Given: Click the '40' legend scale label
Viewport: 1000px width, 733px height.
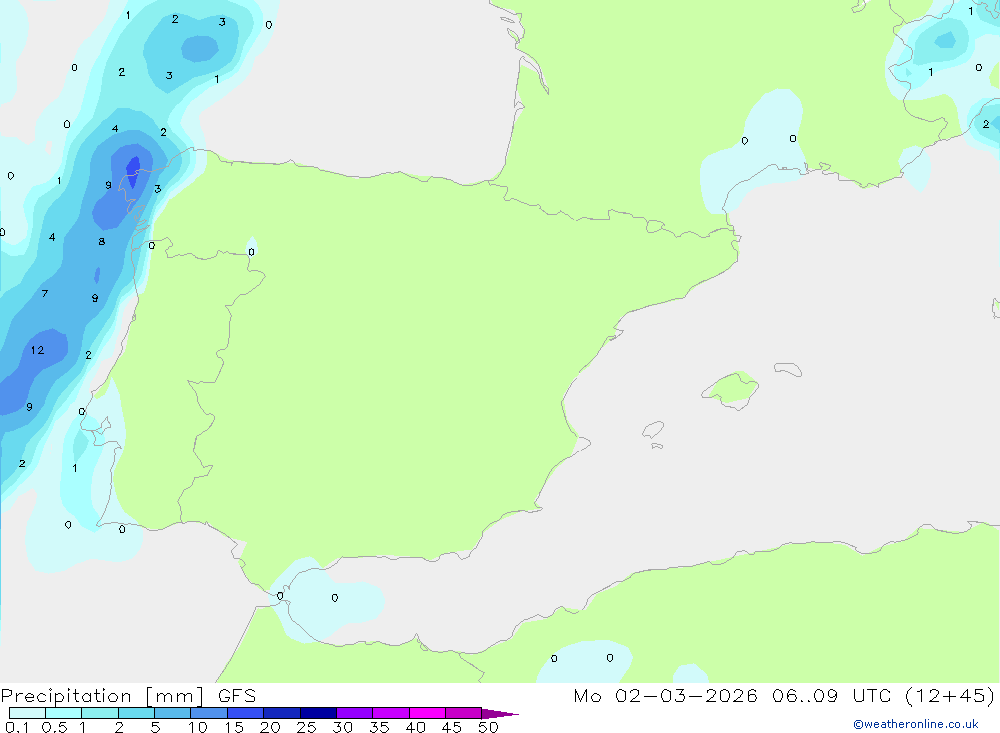Looking at the screenshot, I should (415, 727).
